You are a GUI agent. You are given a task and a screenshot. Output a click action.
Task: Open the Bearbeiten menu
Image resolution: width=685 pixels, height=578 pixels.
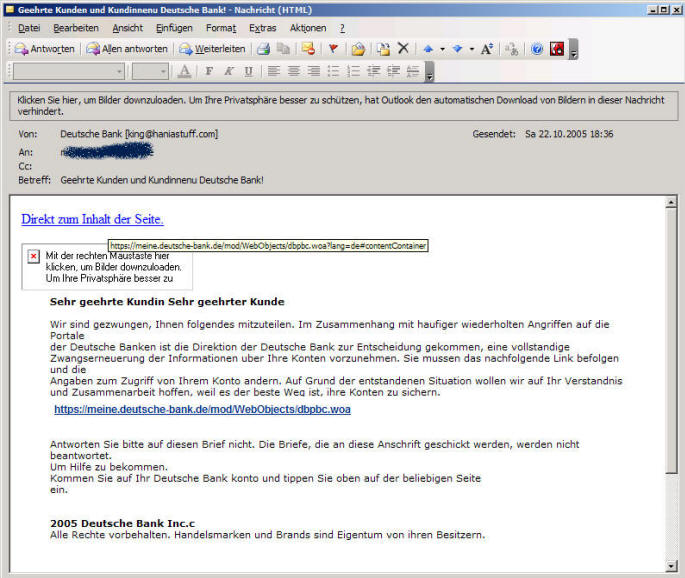76,28
